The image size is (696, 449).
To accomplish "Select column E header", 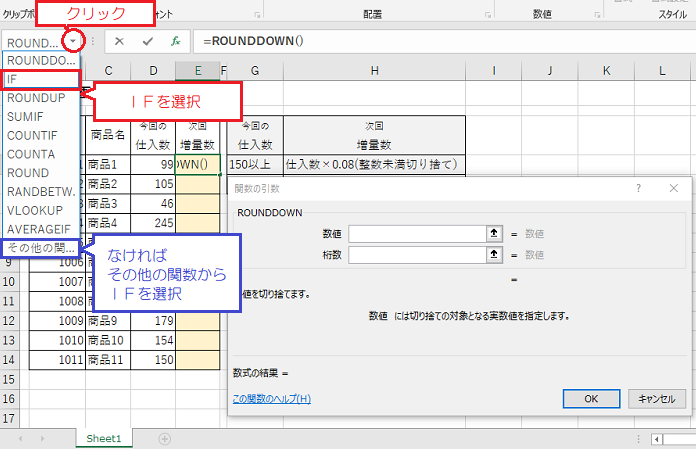I will 198,71.
